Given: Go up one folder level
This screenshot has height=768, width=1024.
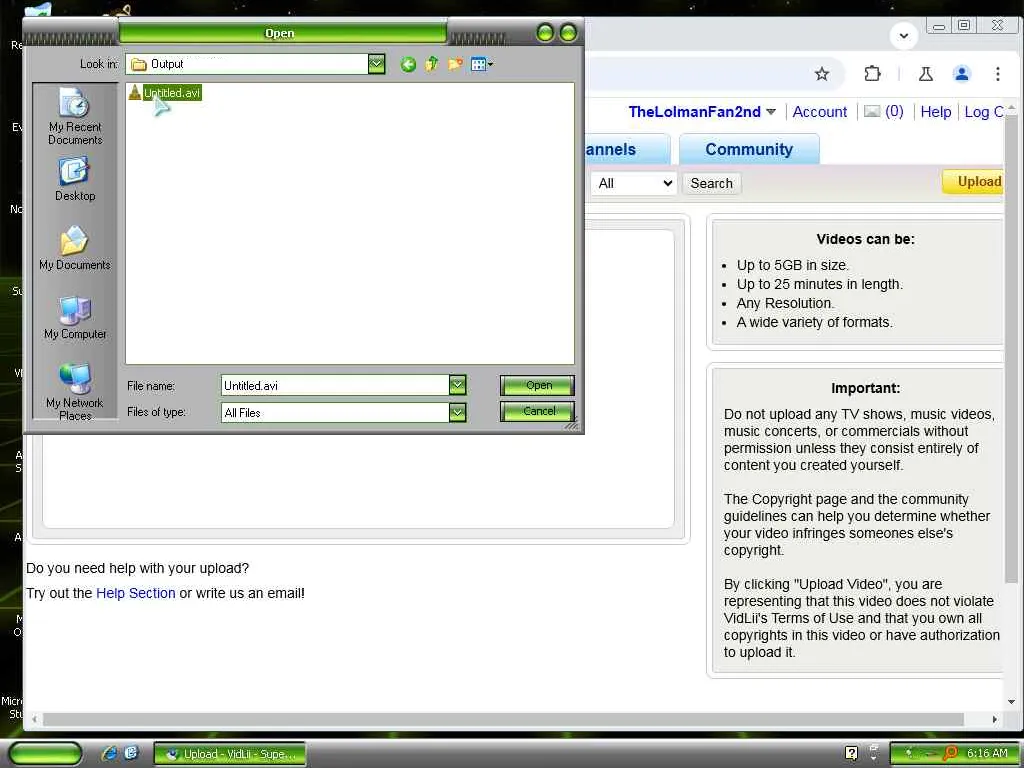Looking at the screenshot, I should pos(432,64).
